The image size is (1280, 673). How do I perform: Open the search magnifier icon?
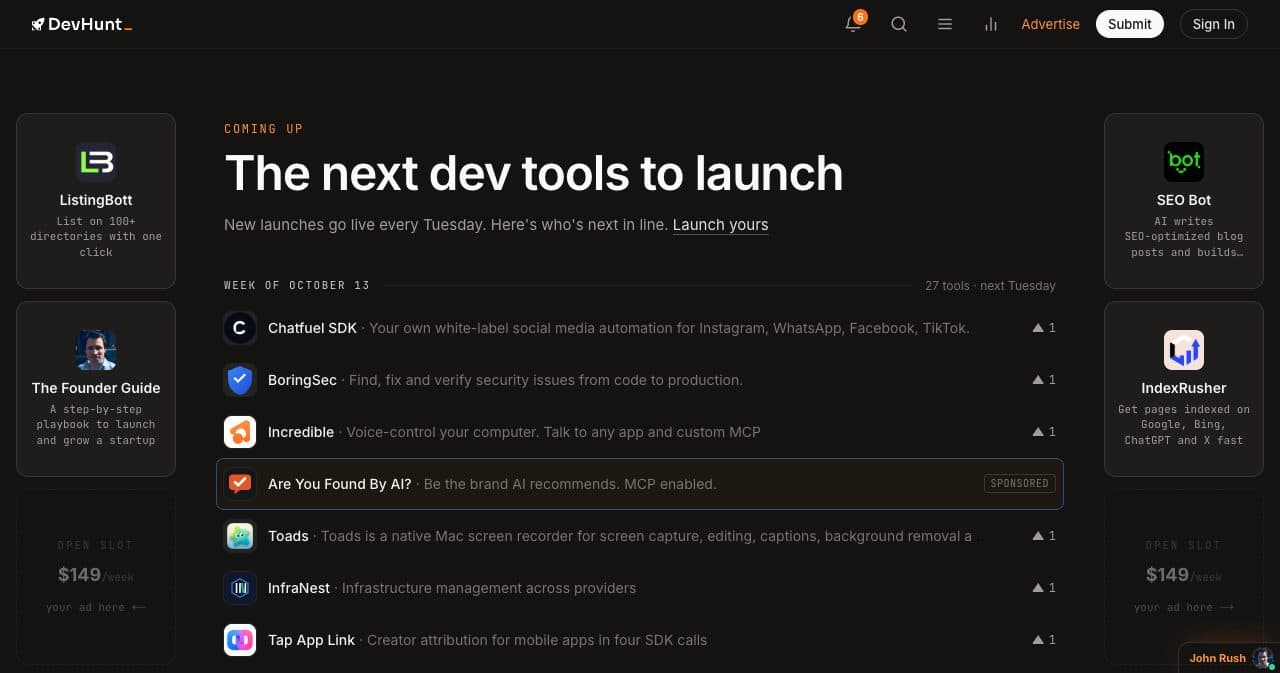point(899,24)
